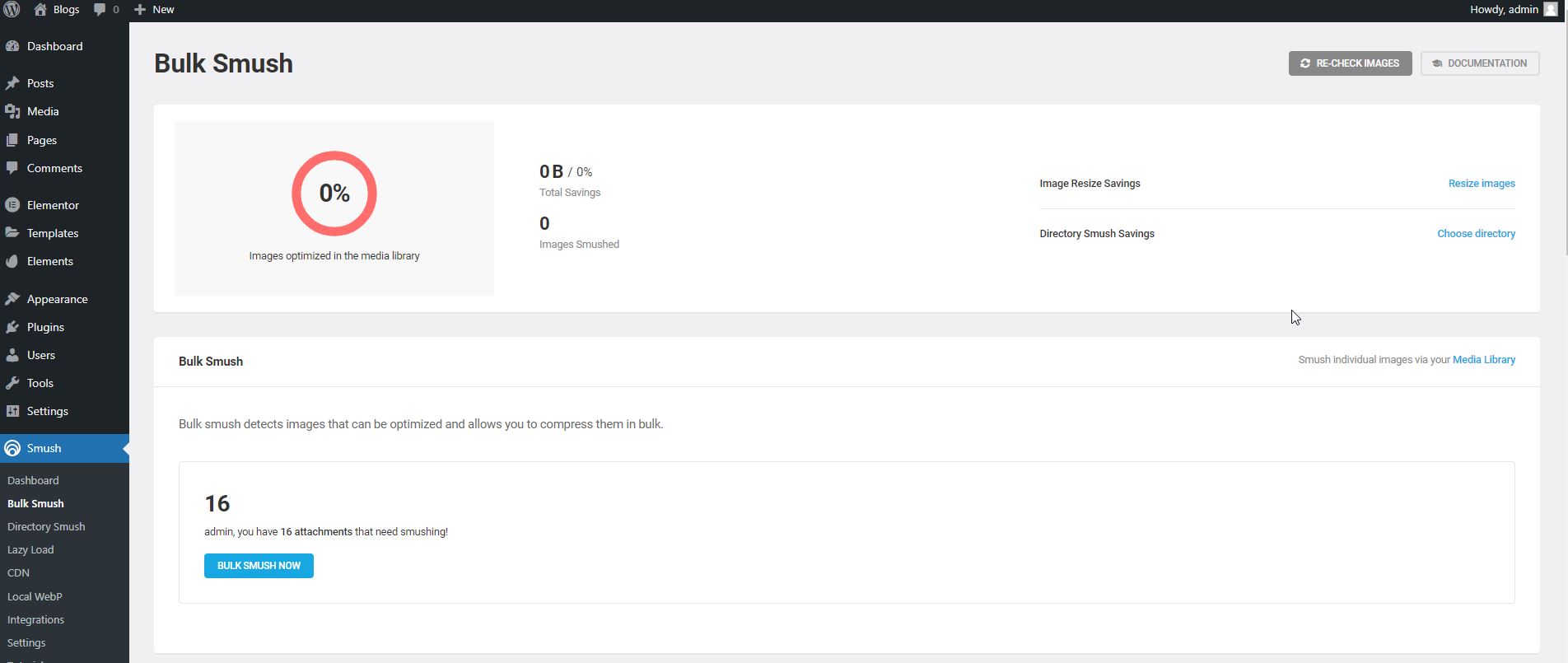
Task: Click the 'Image Resize Savings' label
Action: [1090, 184]
